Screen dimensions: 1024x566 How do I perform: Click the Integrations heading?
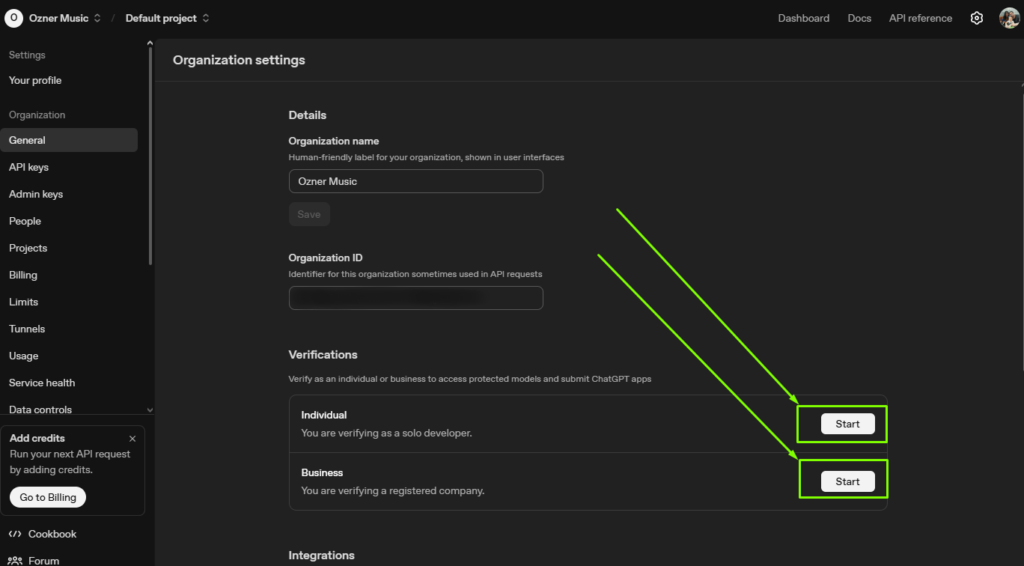click(x=321, y=556)
